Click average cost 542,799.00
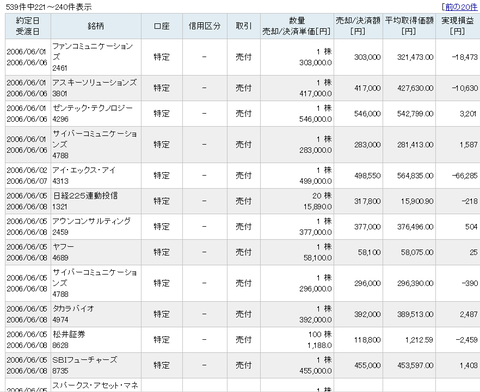 click(415, 114)
